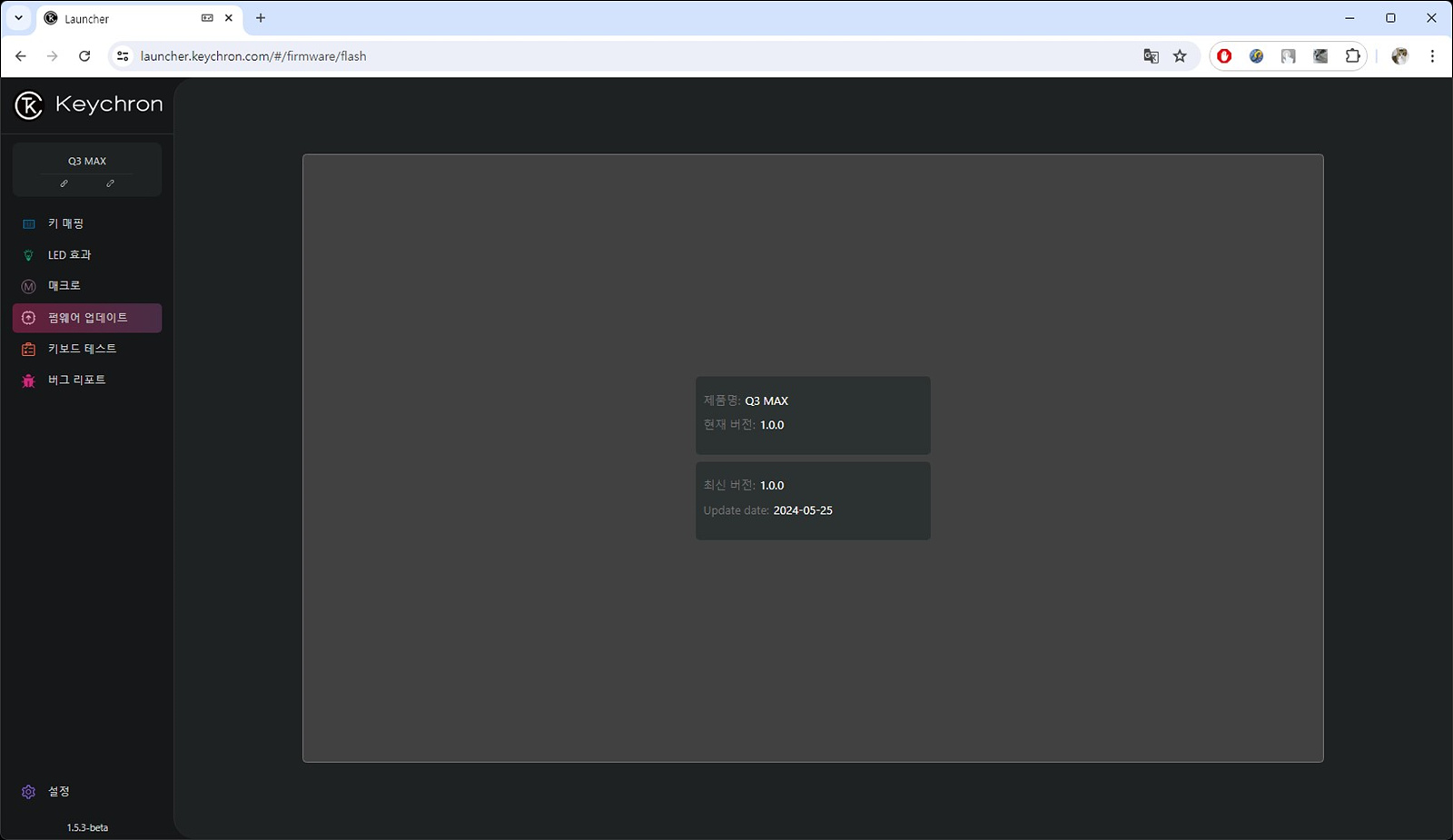Reload the Launcher page

[x=84, y=56]
